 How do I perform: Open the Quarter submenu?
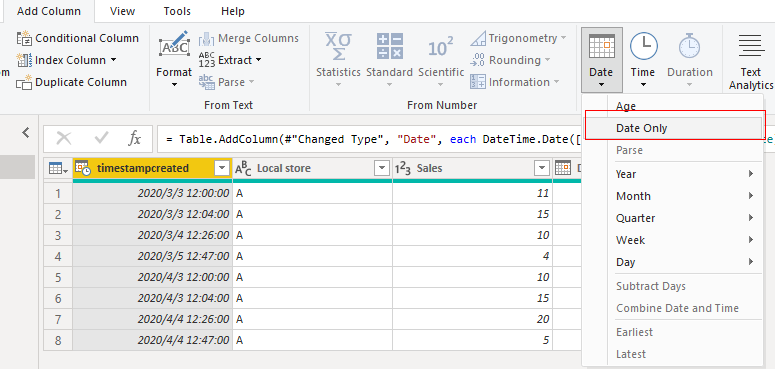pyautogui.click(x=672, y=218)
